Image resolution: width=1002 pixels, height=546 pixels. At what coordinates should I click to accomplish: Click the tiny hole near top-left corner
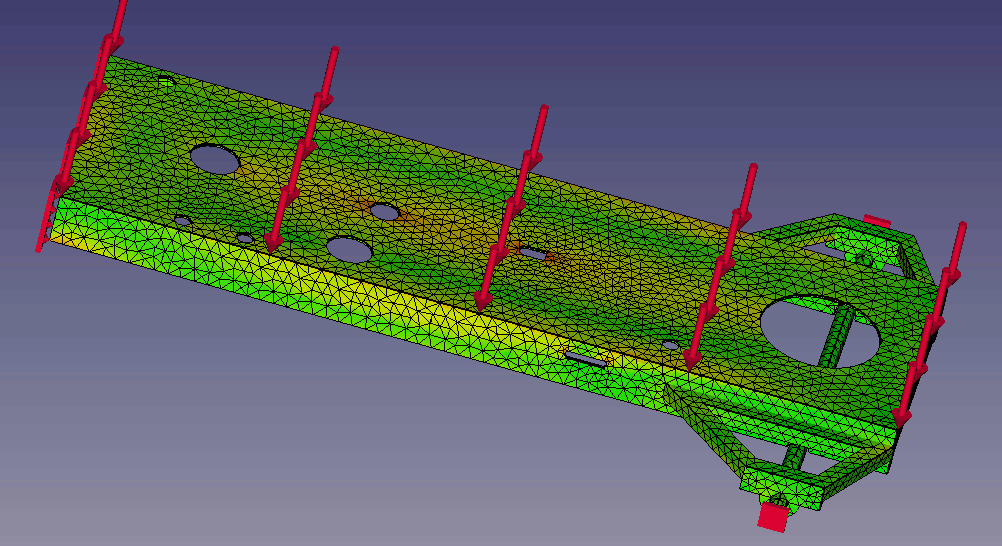click(166, 79)
